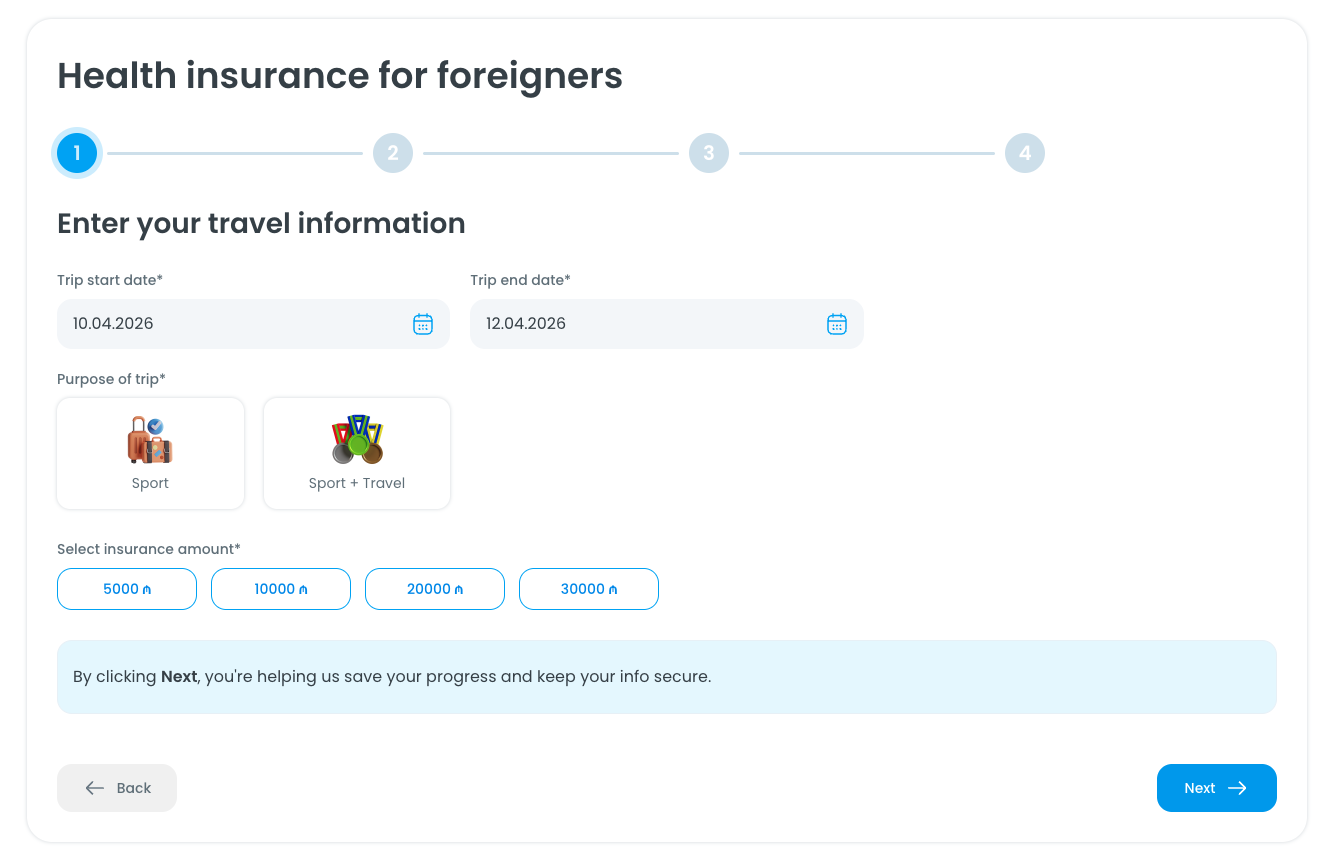Select the 5000 insurance amount
Image resolution: width=1337 pixels, height=862 pixels.
[x=127, y=589]
